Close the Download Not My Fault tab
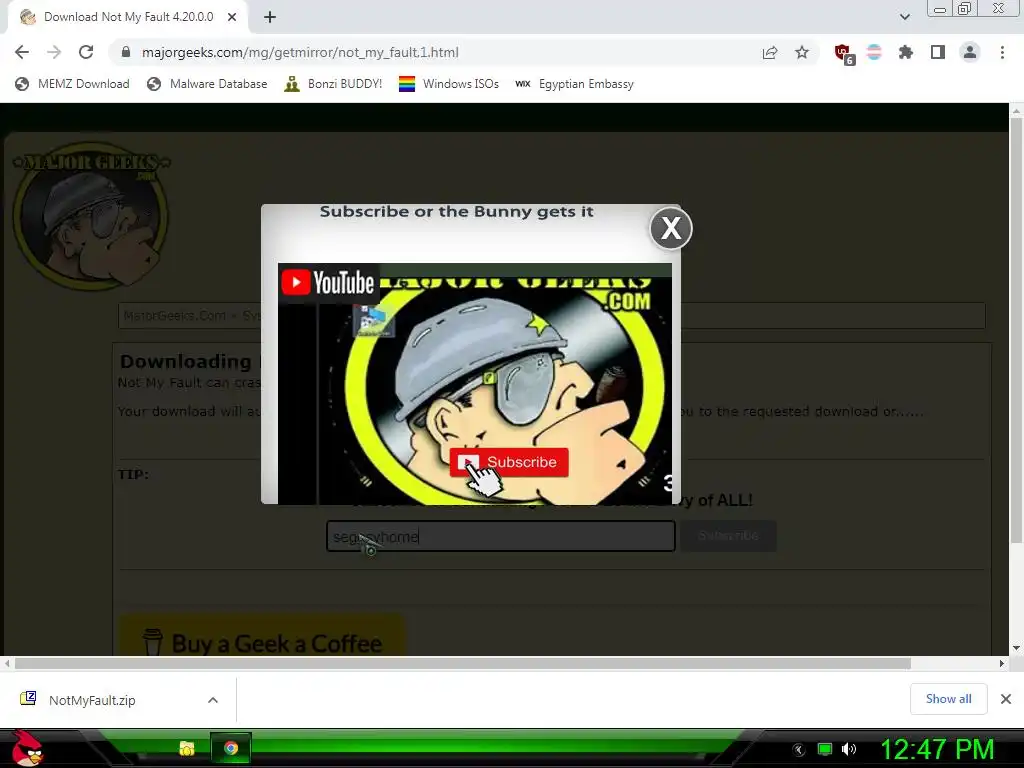The image size is (1024, 768). coord(232,18)
